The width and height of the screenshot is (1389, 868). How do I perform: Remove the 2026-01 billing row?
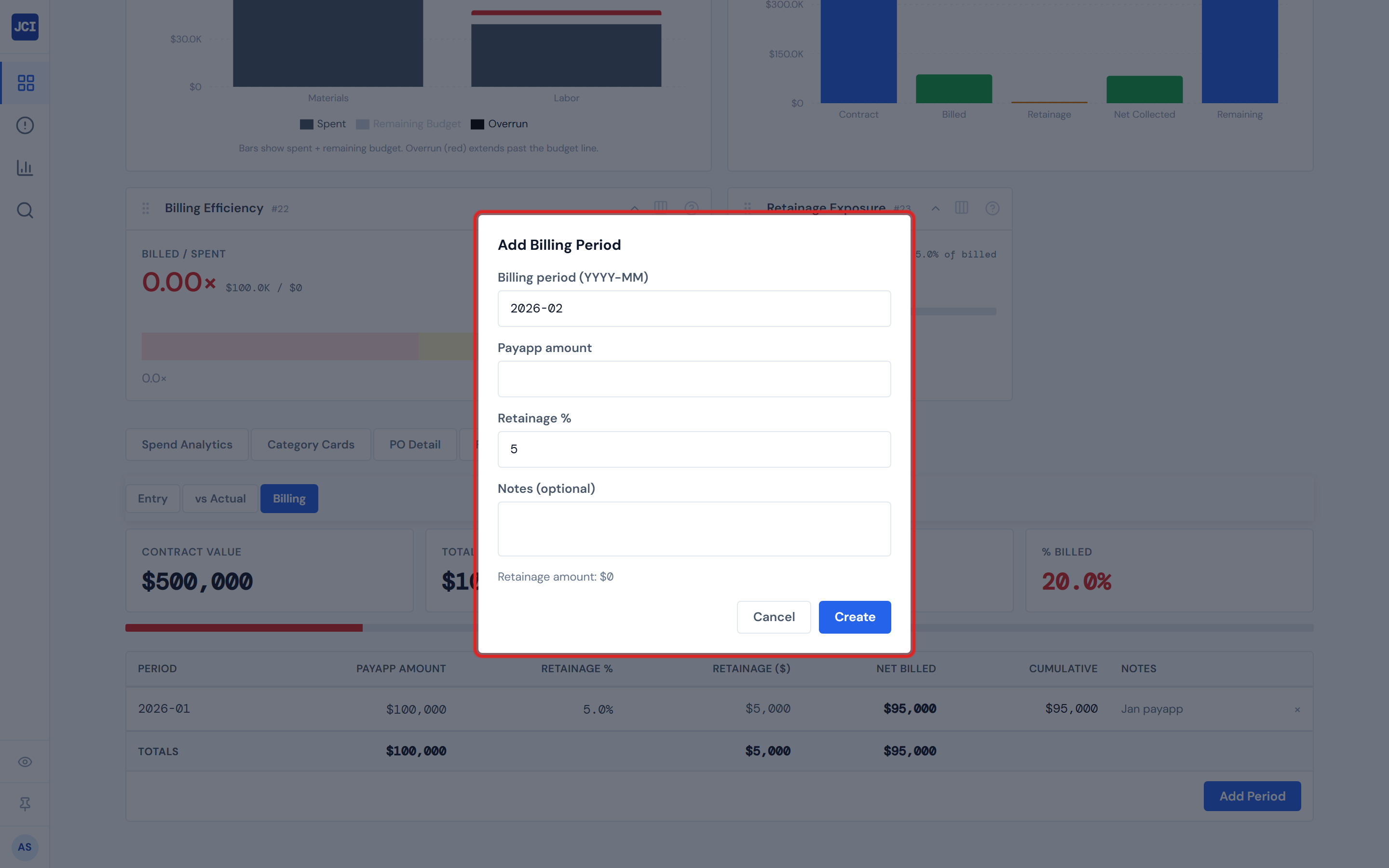(1297, 709)
